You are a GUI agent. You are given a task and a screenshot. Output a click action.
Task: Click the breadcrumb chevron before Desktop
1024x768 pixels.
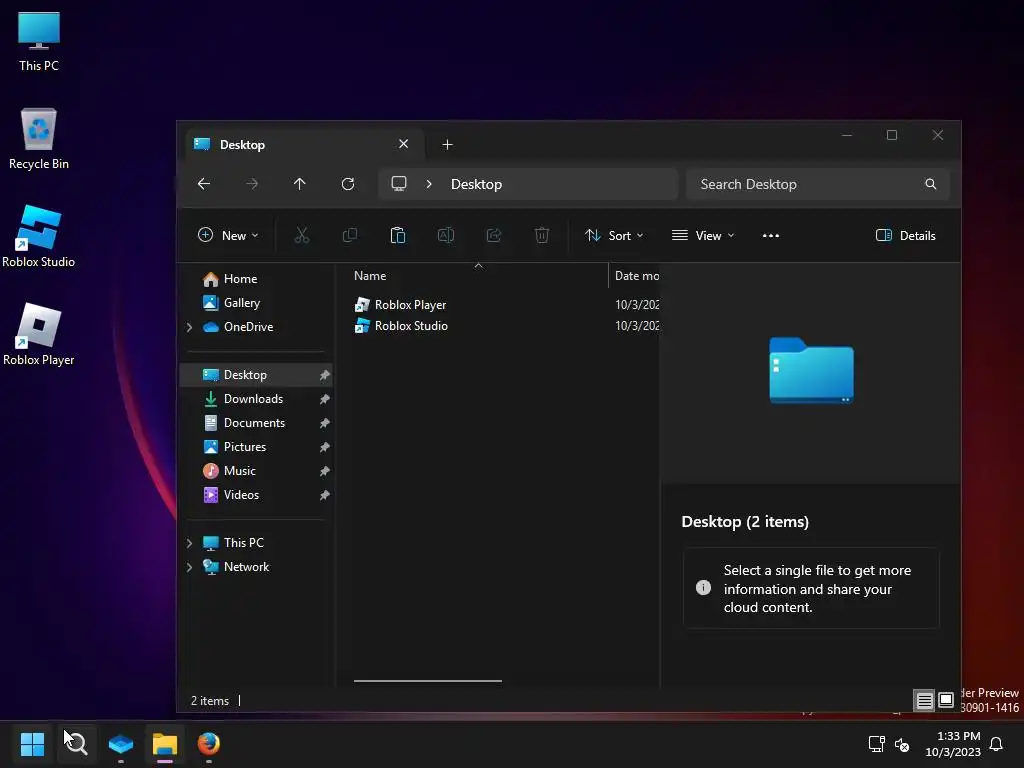coord(429,184)
